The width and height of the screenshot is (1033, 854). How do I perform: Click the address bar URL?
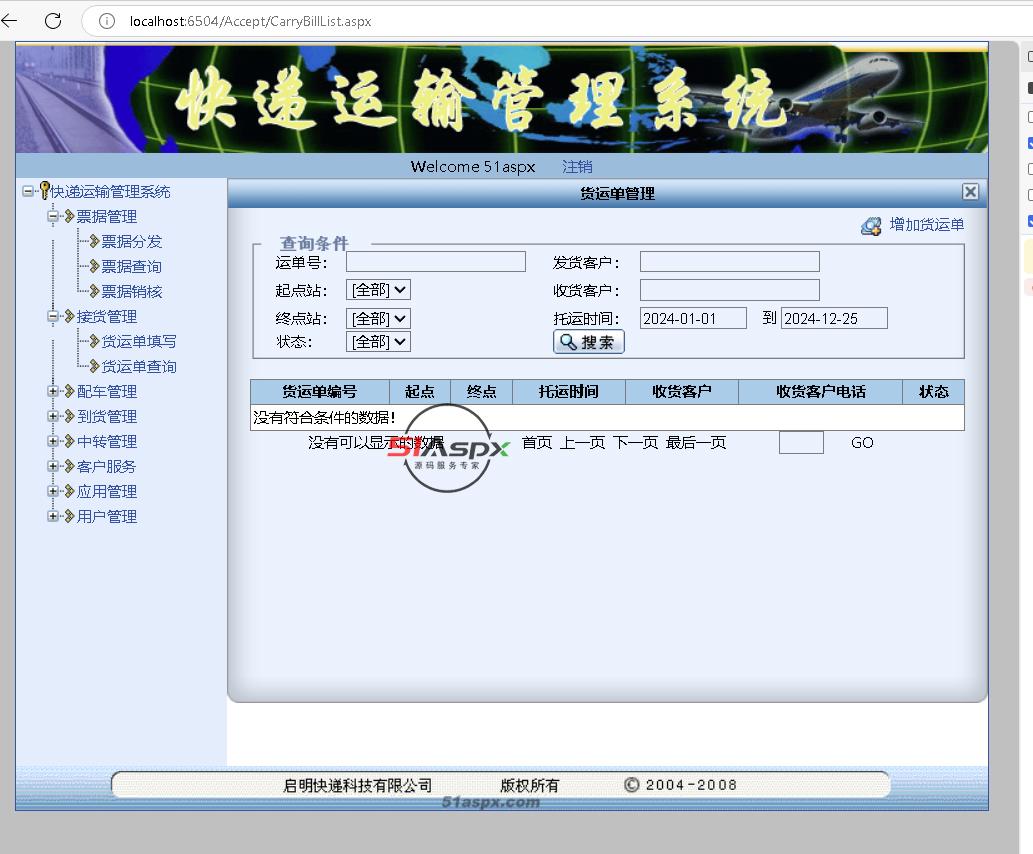pos(250,21)
